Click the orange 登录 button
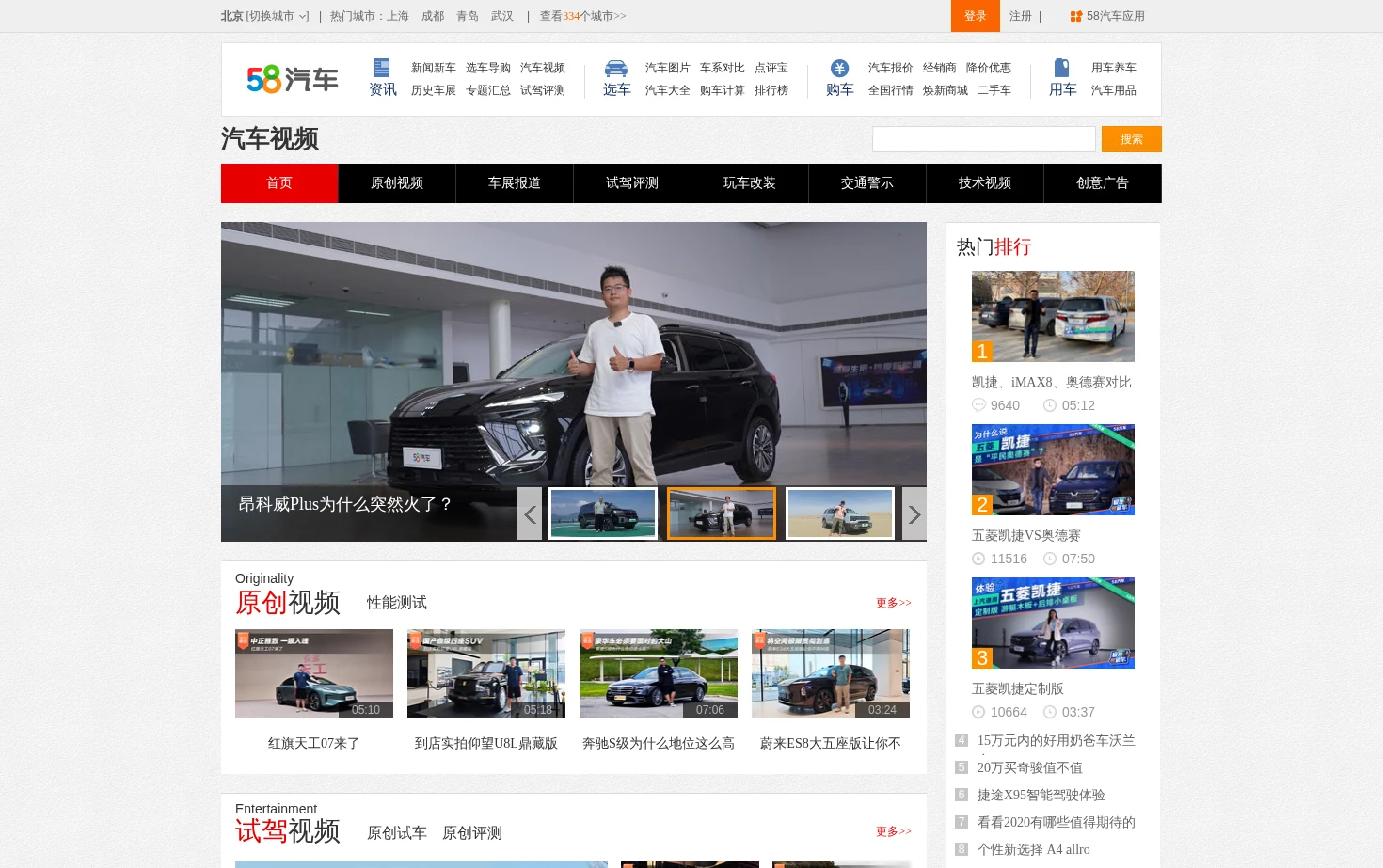The image size is (1383, 868). [x=976, y=16]
